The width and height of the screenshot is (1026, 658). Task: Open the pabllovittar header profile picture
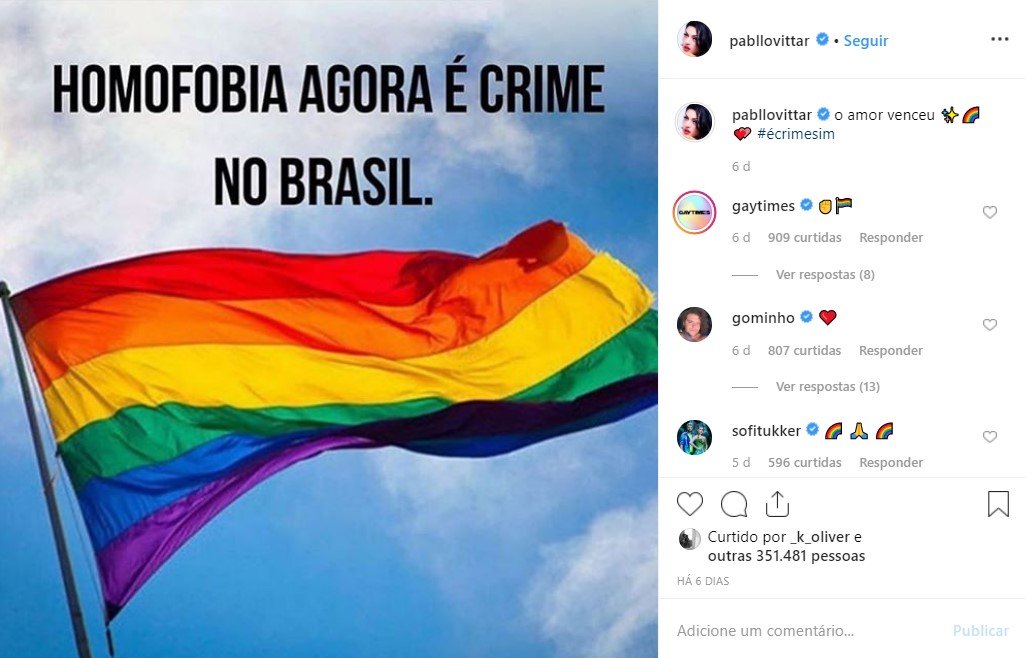coord(694,39)
